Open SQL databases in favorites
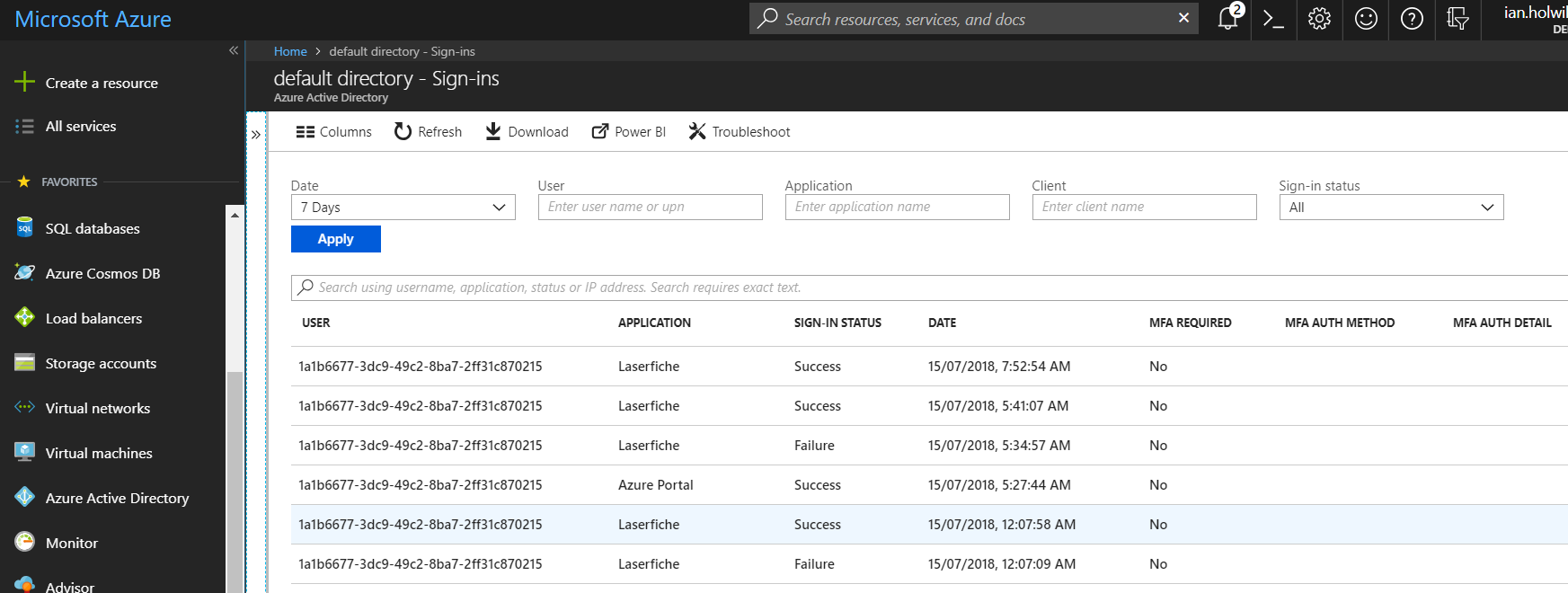 pyautogui.click(x=93, y=229)
